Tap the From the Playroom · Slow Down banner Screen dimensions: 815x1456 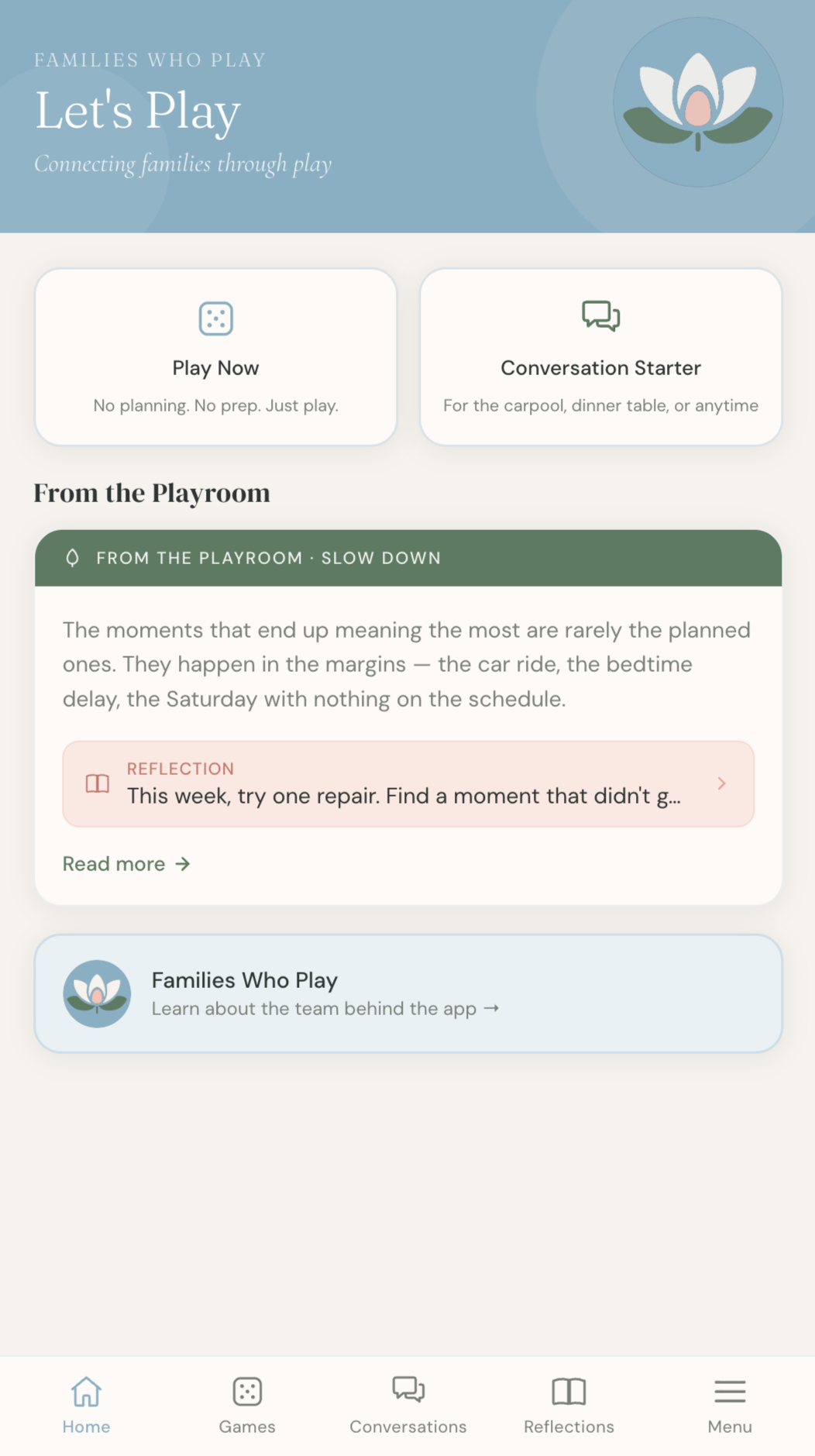click(x=408, y=558)
